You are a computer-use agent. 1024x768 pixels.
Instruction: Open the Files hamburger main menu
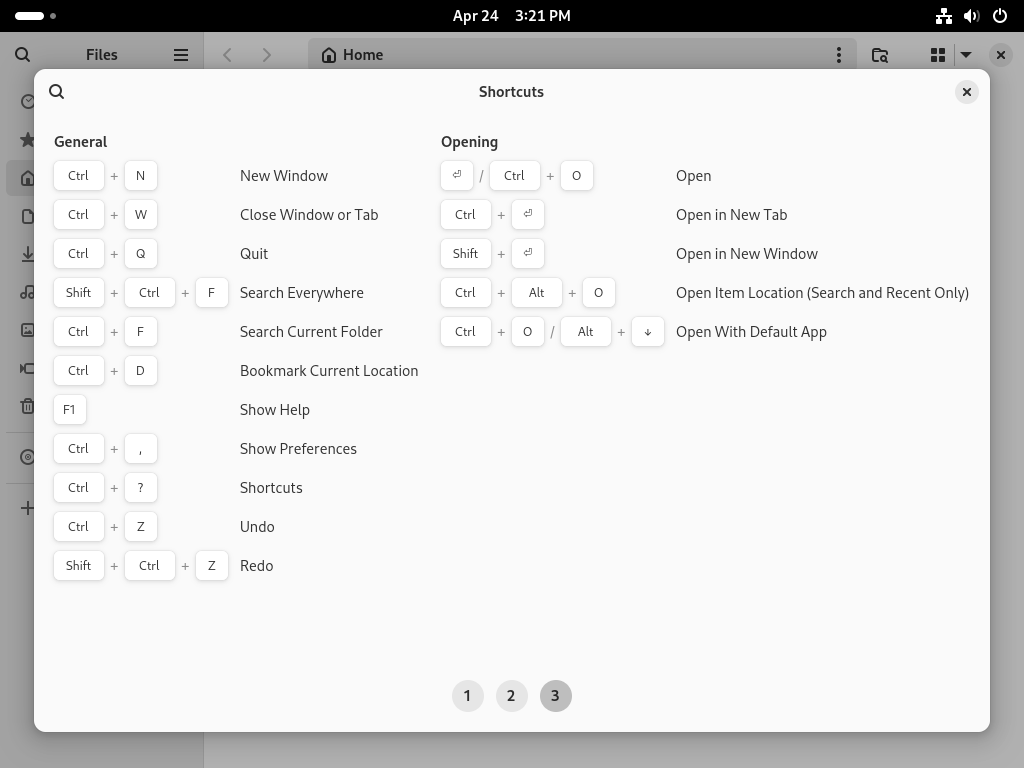(x=181, y=55)
